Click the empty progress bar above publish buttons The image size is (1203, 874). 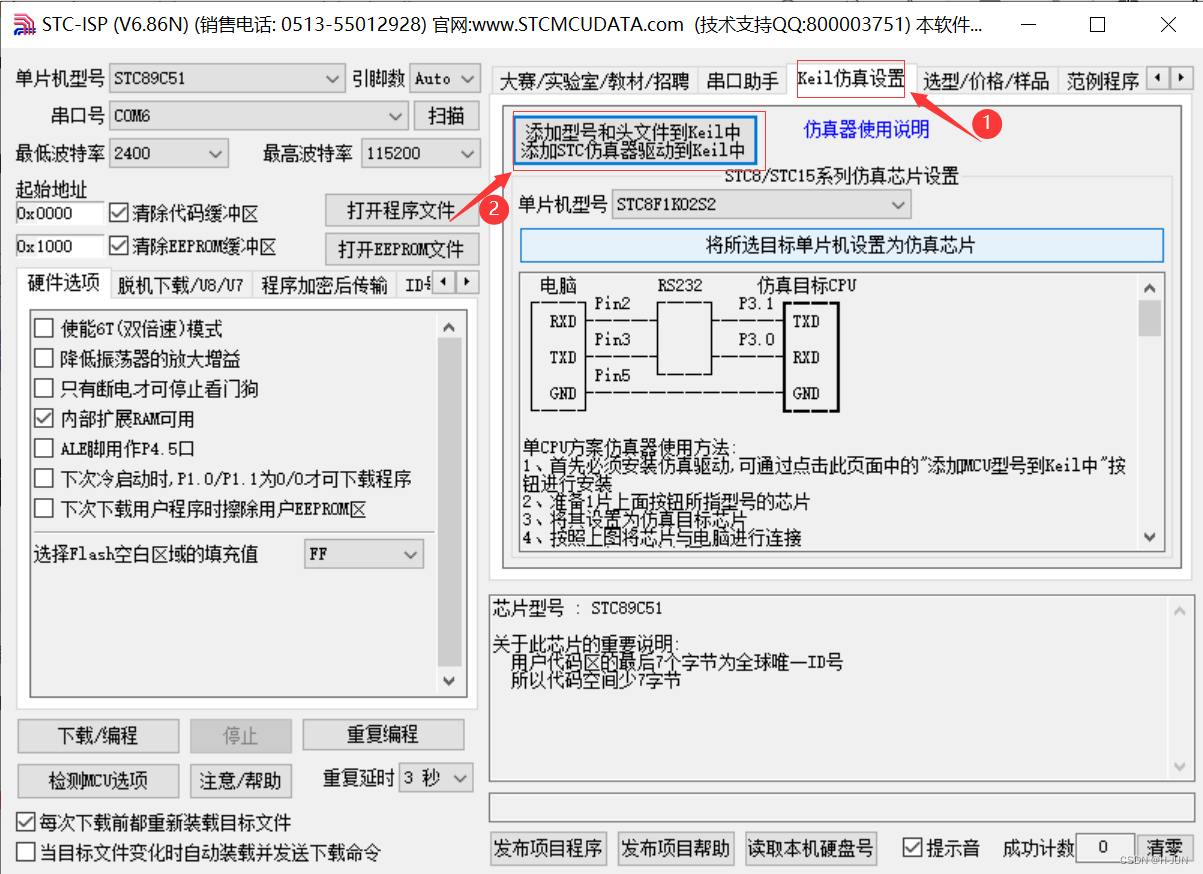point(840,808)
